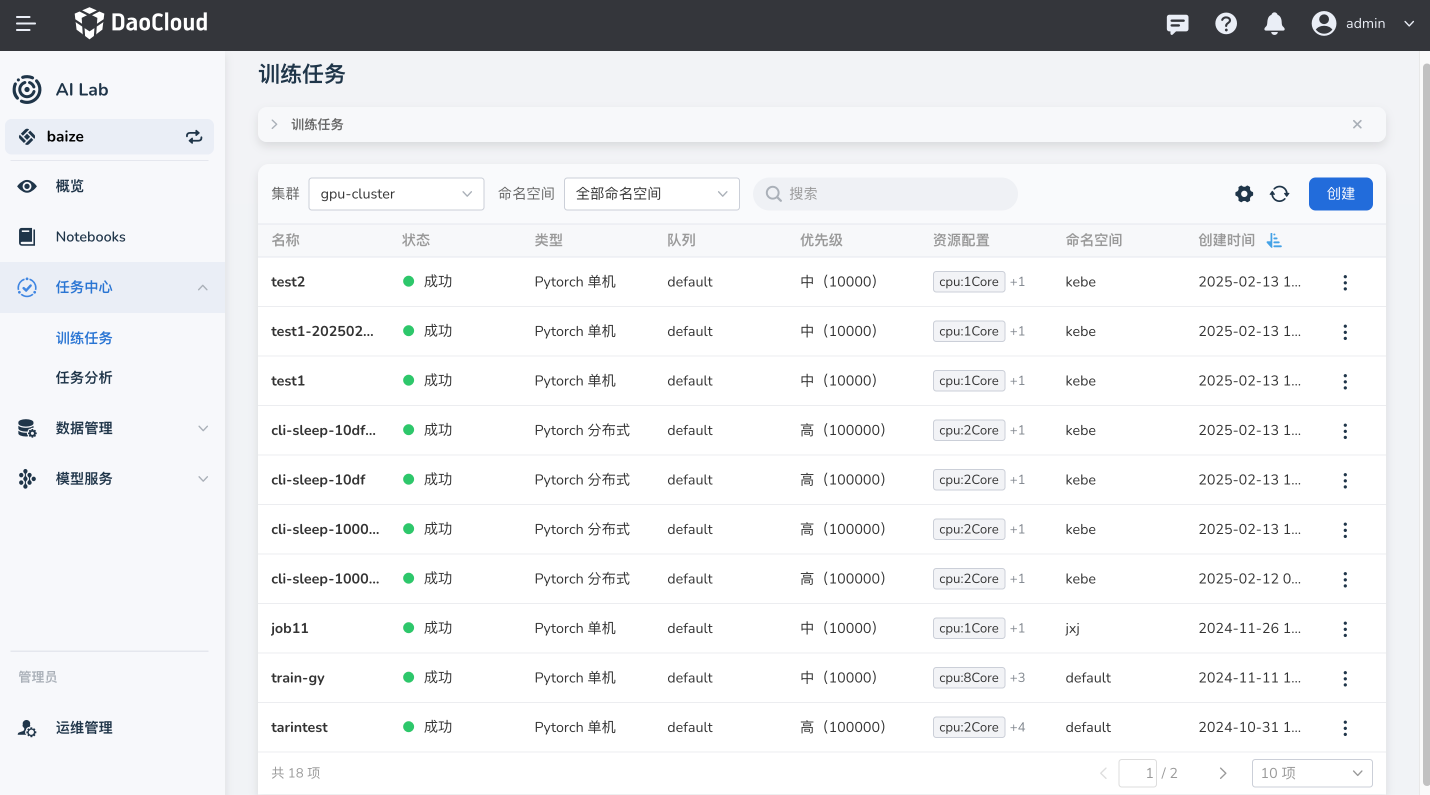This screenshot has height=795, width=1430.
Task: Open the gpu-cluster cluster dropdown
Action: [396, 194]
